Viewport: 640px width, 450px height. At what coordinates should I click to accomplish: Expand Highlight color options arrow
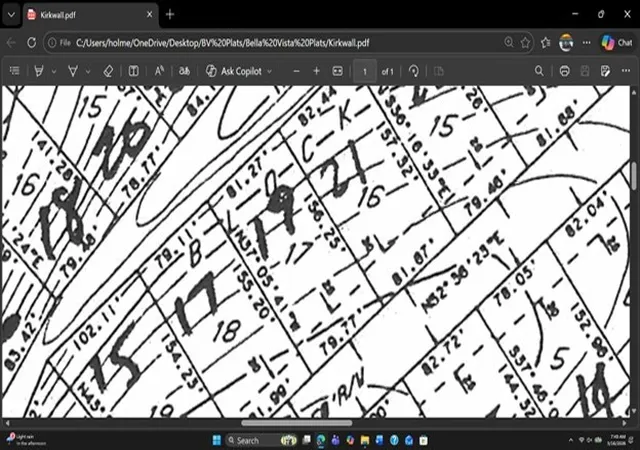click(x=54, y=71)
